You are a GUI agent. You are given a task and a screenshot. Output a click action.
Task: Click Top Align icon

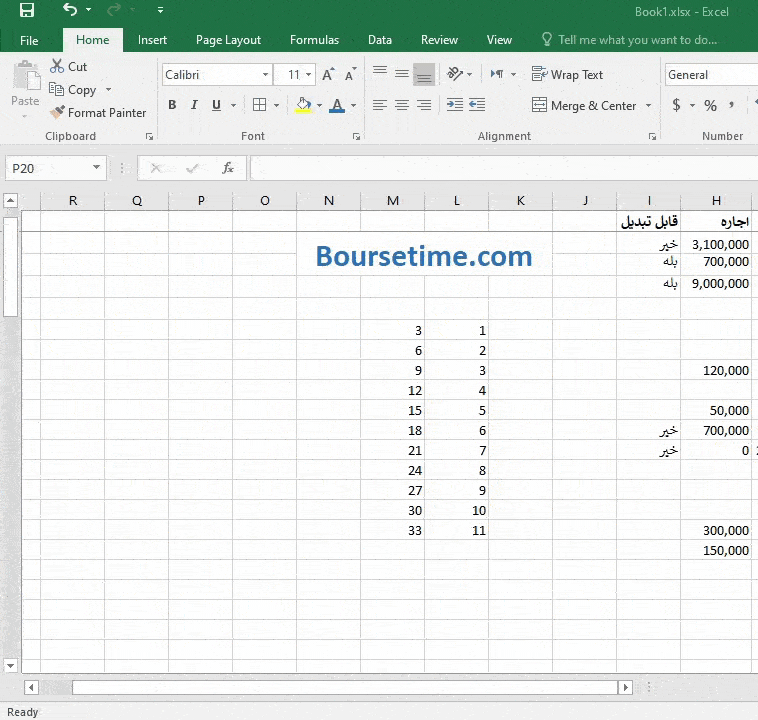pos(380,73)
